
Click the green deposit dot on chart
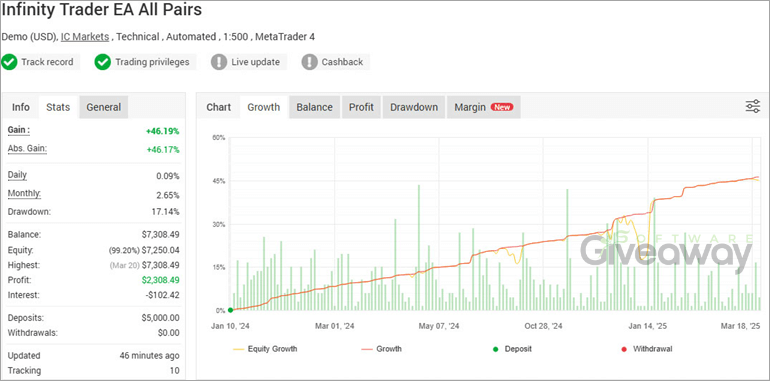pos(230,310)
